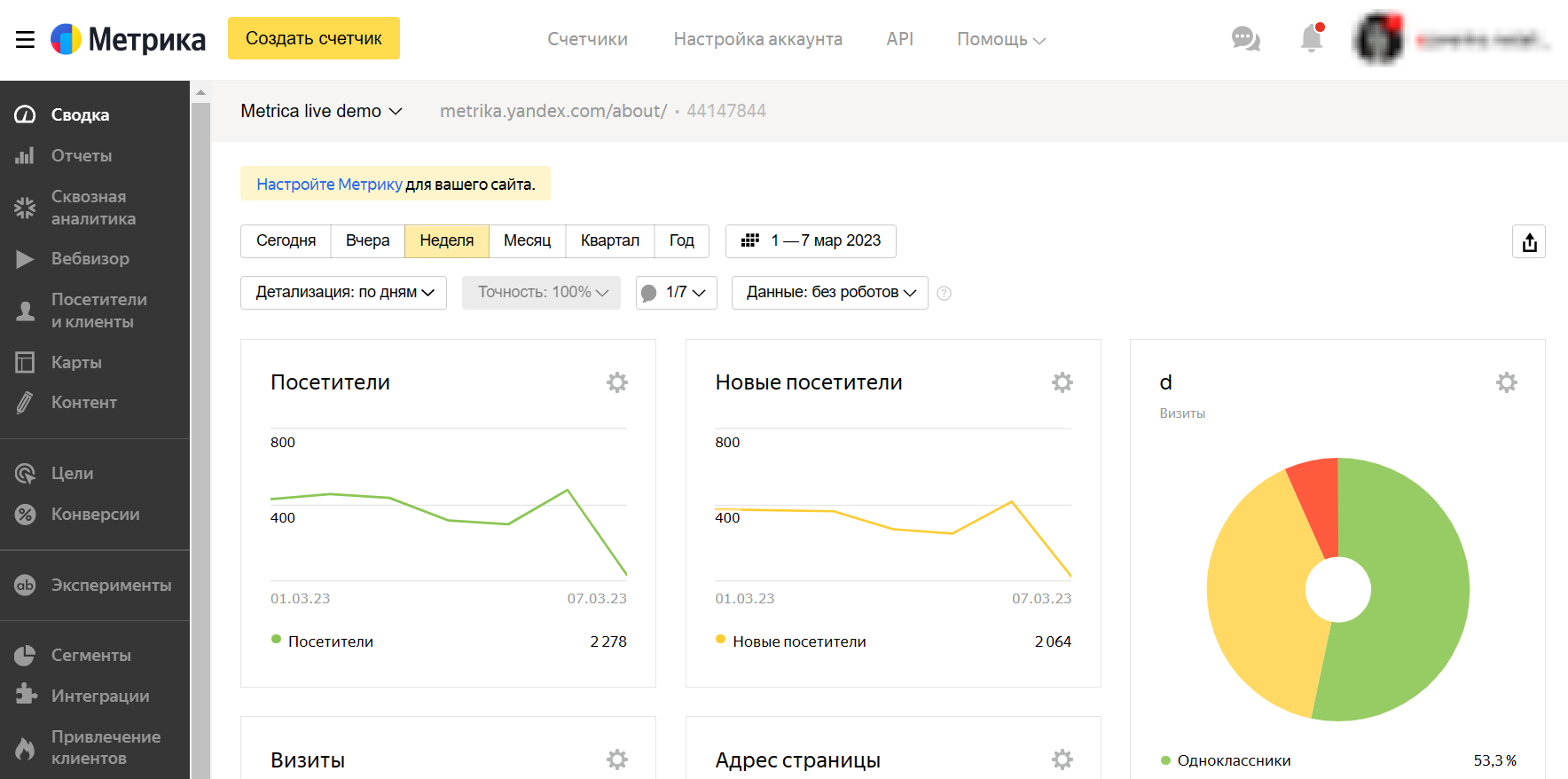Open the Счетчики tab

point(587,39)
